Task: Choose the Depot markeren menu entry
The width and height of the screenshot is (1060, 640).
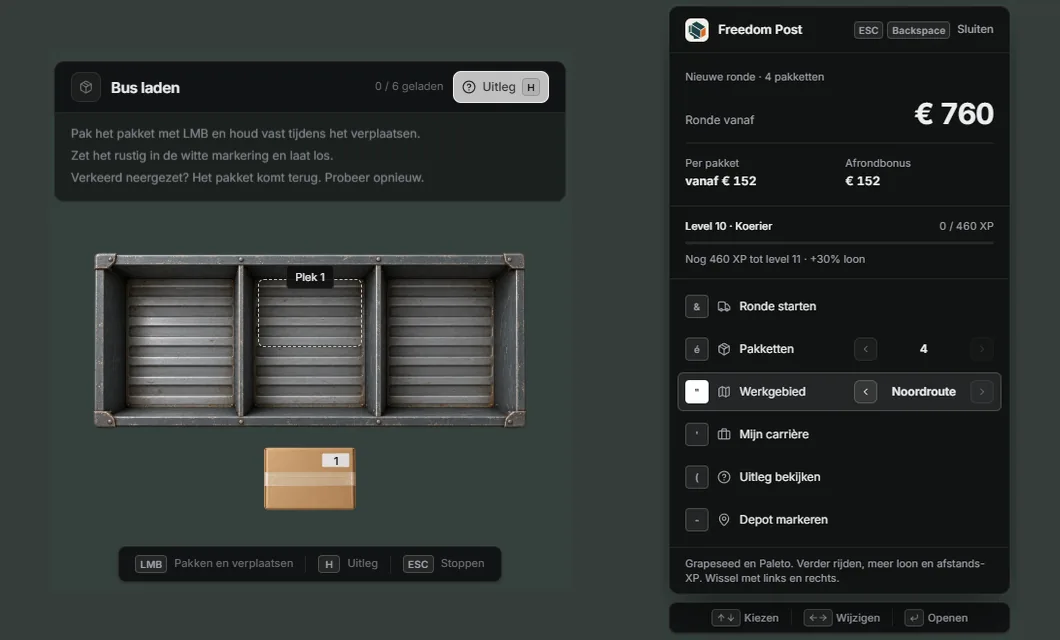Action: pyautogui.click(x=839, y=520)
